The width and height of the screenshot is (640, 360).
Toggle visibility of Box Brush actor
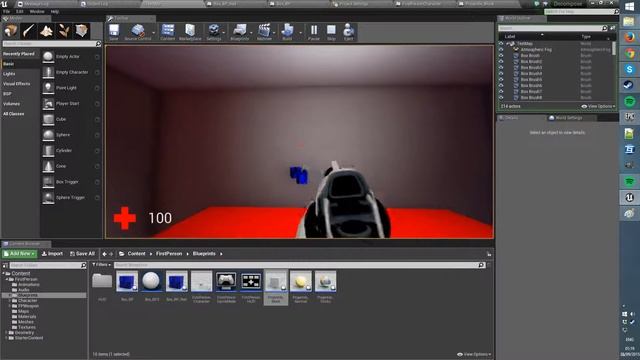tap(501, 56)
